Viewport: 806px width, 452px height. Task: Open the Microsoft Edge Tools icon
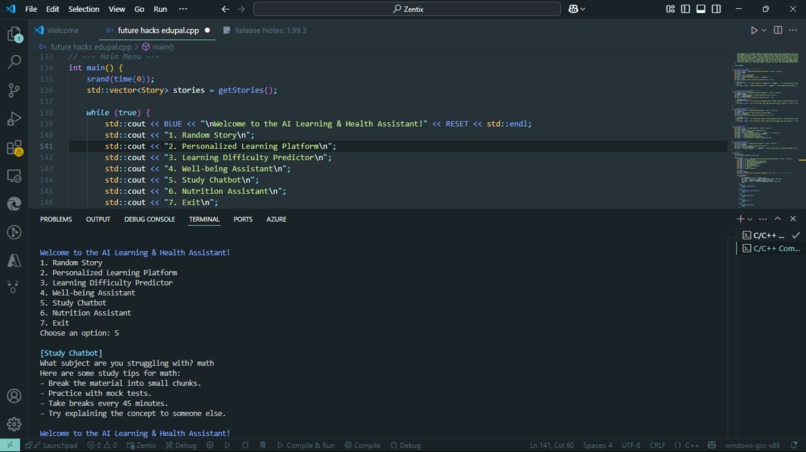pyautogui.click(x=14, y=204)
